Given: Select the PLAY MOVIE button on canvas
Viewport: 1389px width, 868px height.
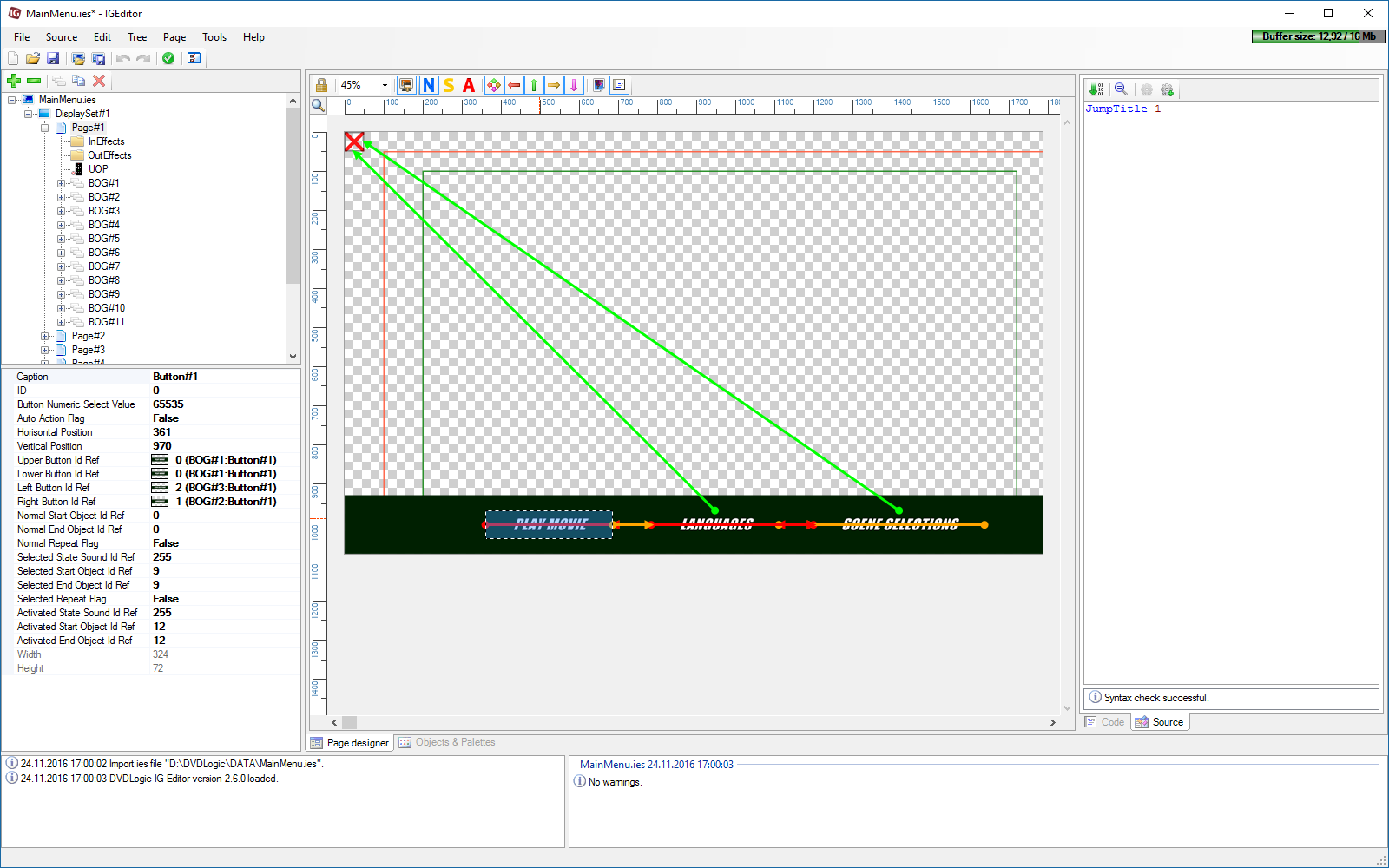Looking at the screenshot, I should 549,524.
